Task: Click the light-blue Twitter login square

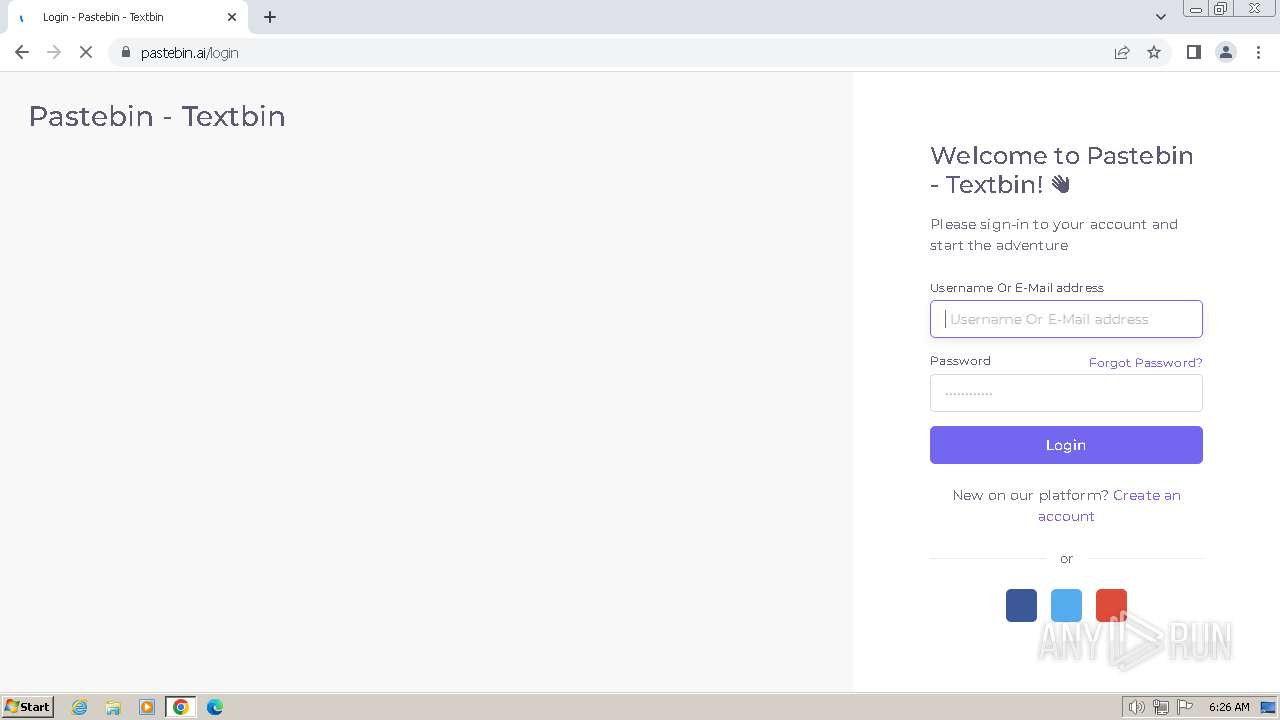Action: (x=1066, y=605)
